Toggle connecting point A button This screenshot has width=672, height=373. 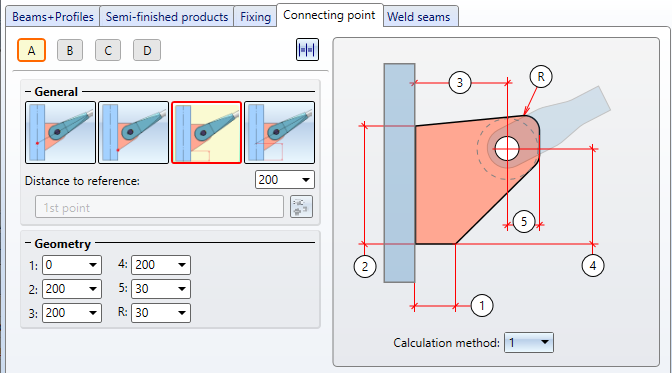point(31,50)
